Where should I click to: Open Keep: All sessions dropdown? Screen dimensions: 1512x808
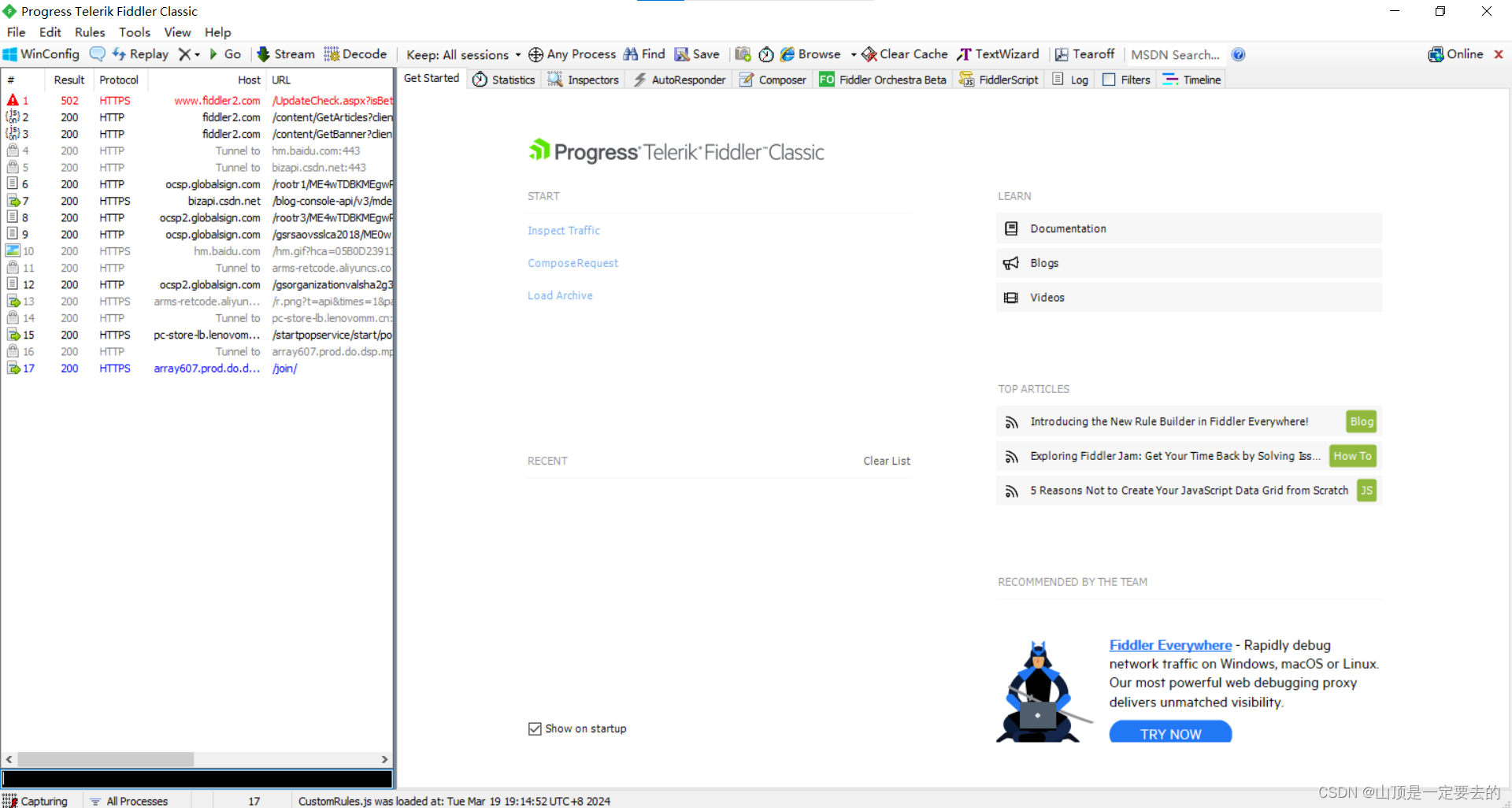(x=463, y=54)
